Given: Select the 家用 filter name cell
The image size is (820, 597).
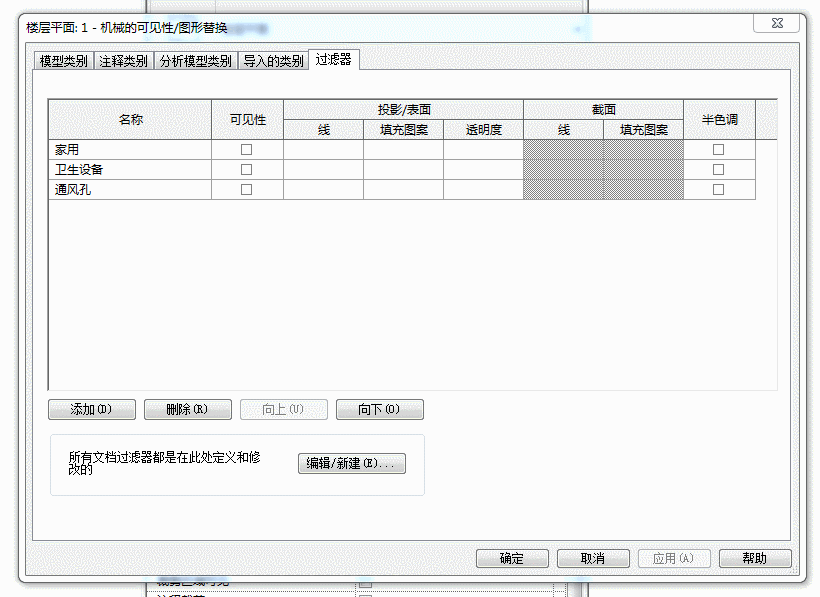Looking at the screenshot, I should (x=130, y=150).
